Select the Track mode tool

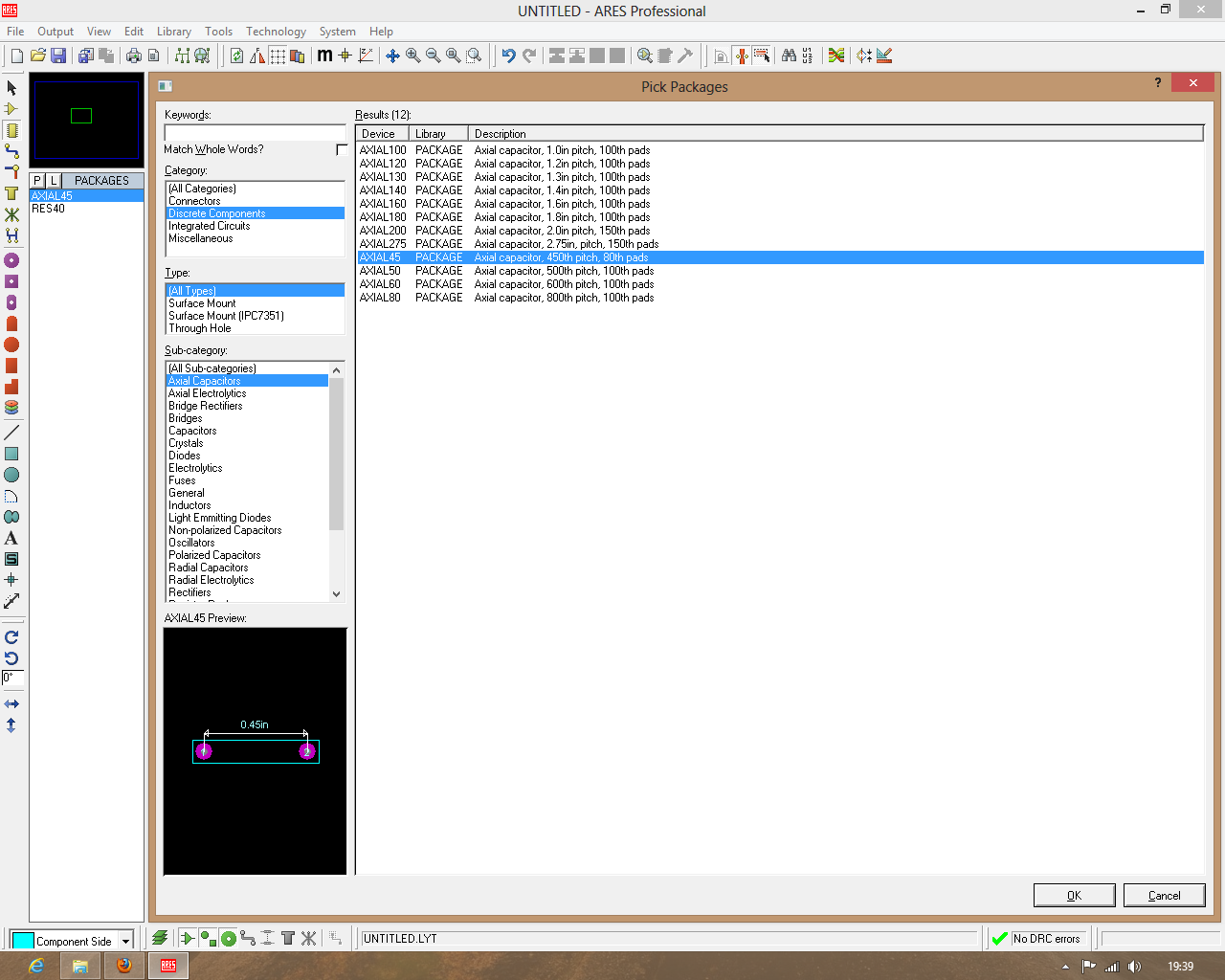11,150
